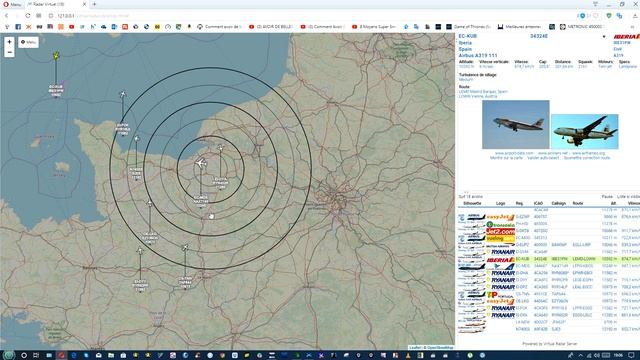Sort list by ICAO column header

[538, 203]
